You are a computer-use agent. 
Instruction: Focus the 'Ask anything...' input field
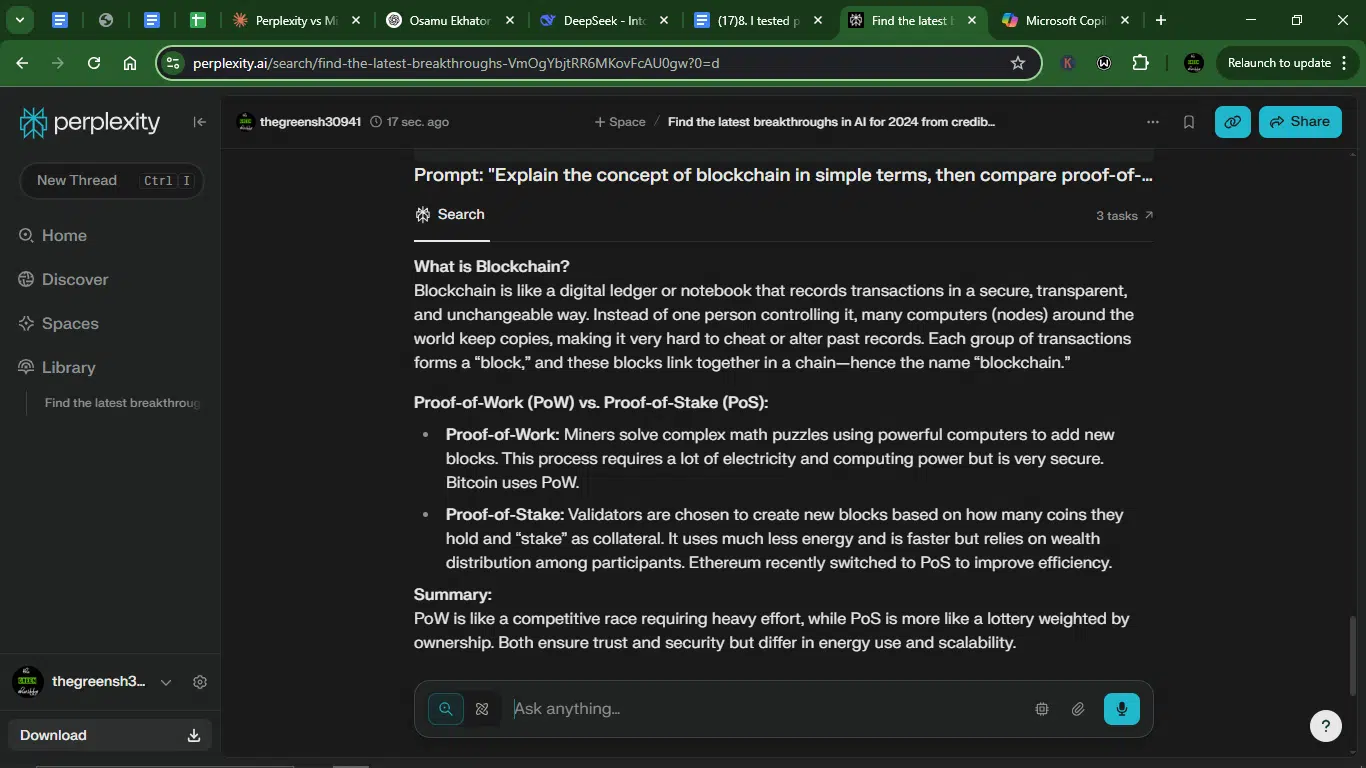(x=766, y=709)
